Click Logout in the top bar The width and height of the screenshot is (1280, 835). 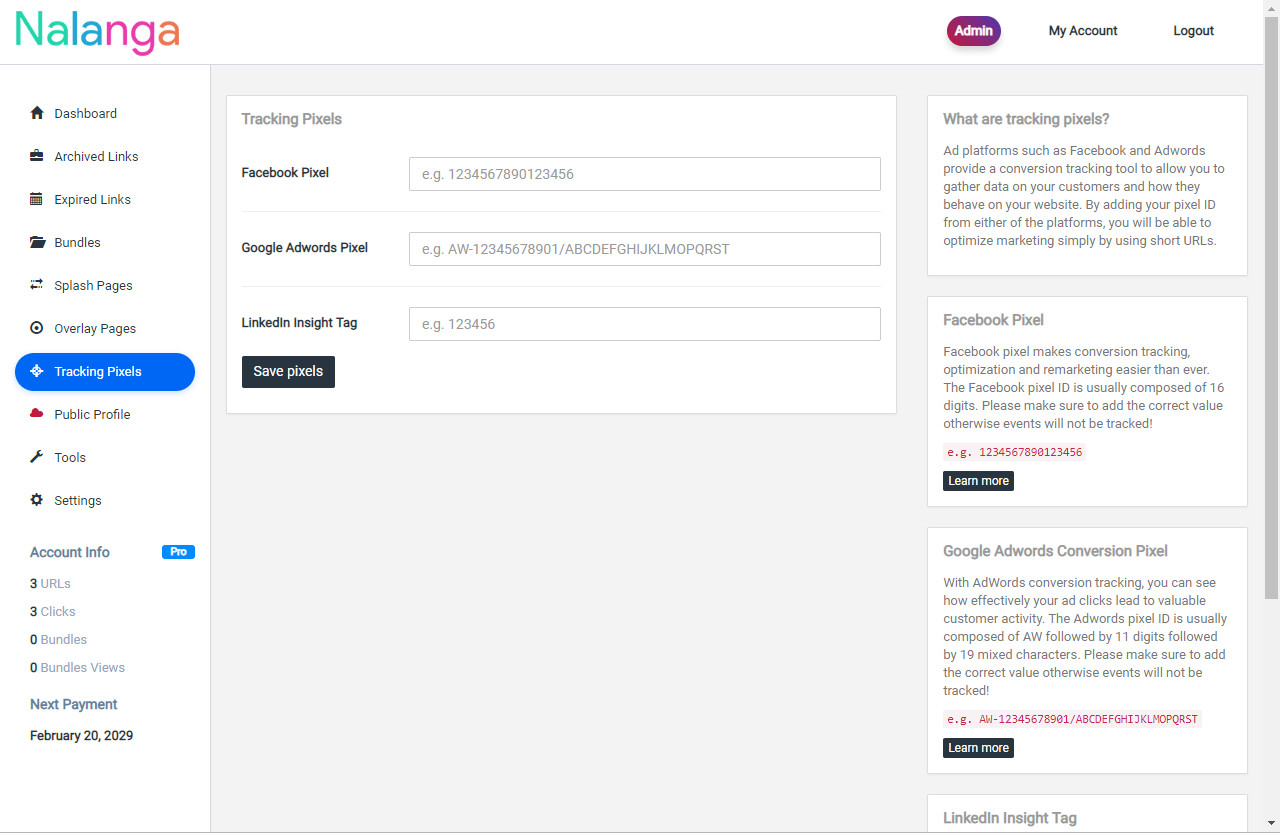1193,30
